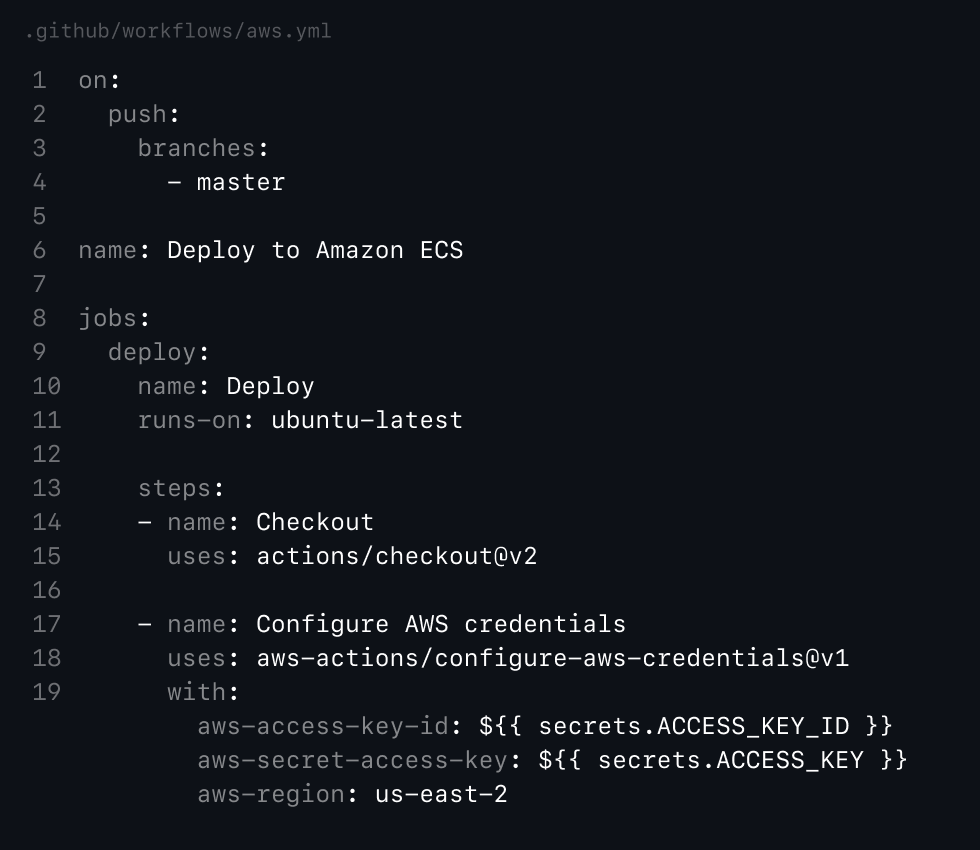Click the .github/workflows/aws.yml file path
This screenshot has height=850, width=980.
click(x=177, y=32)
